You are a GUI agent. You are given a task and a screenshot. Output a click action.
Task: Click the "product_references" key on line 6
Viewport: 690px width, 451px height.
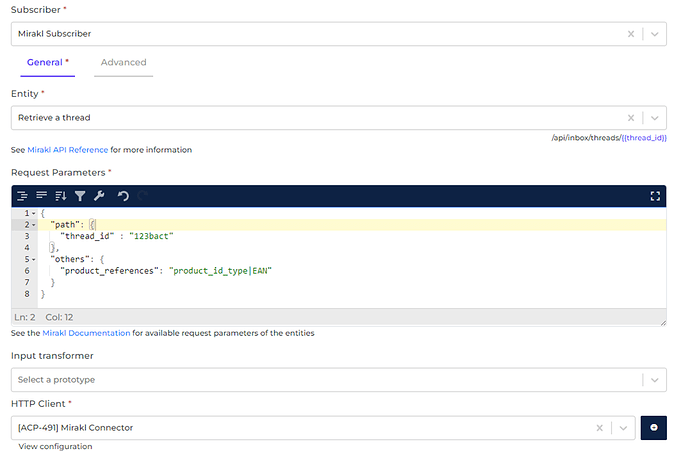click(x=110, y=271)
